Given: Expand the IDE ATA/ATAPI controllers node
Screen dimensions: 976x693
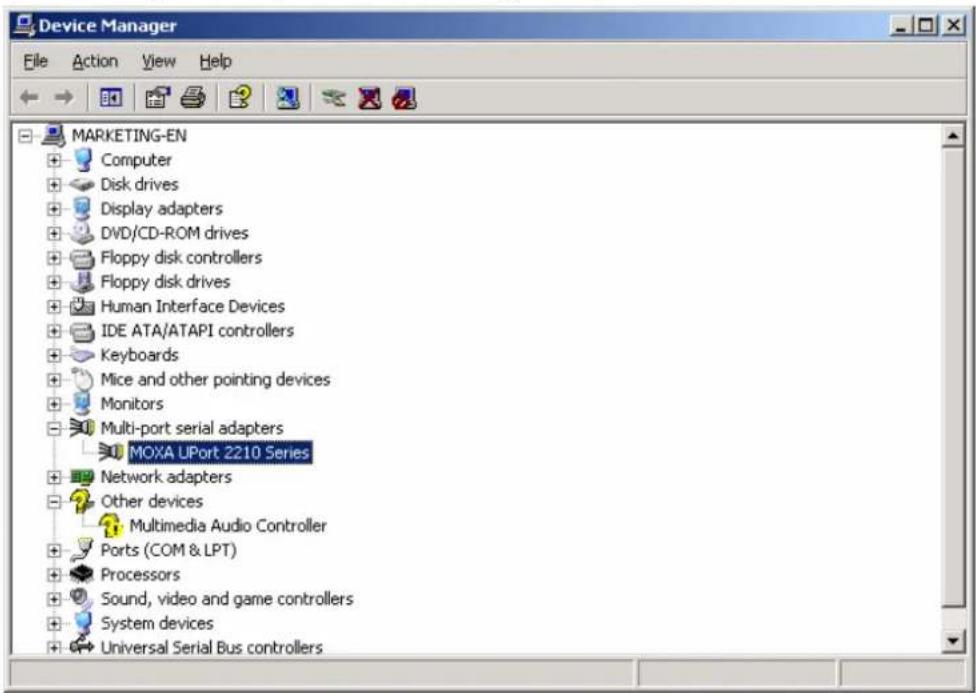Looking at the screenshot, I should (54, 331).
